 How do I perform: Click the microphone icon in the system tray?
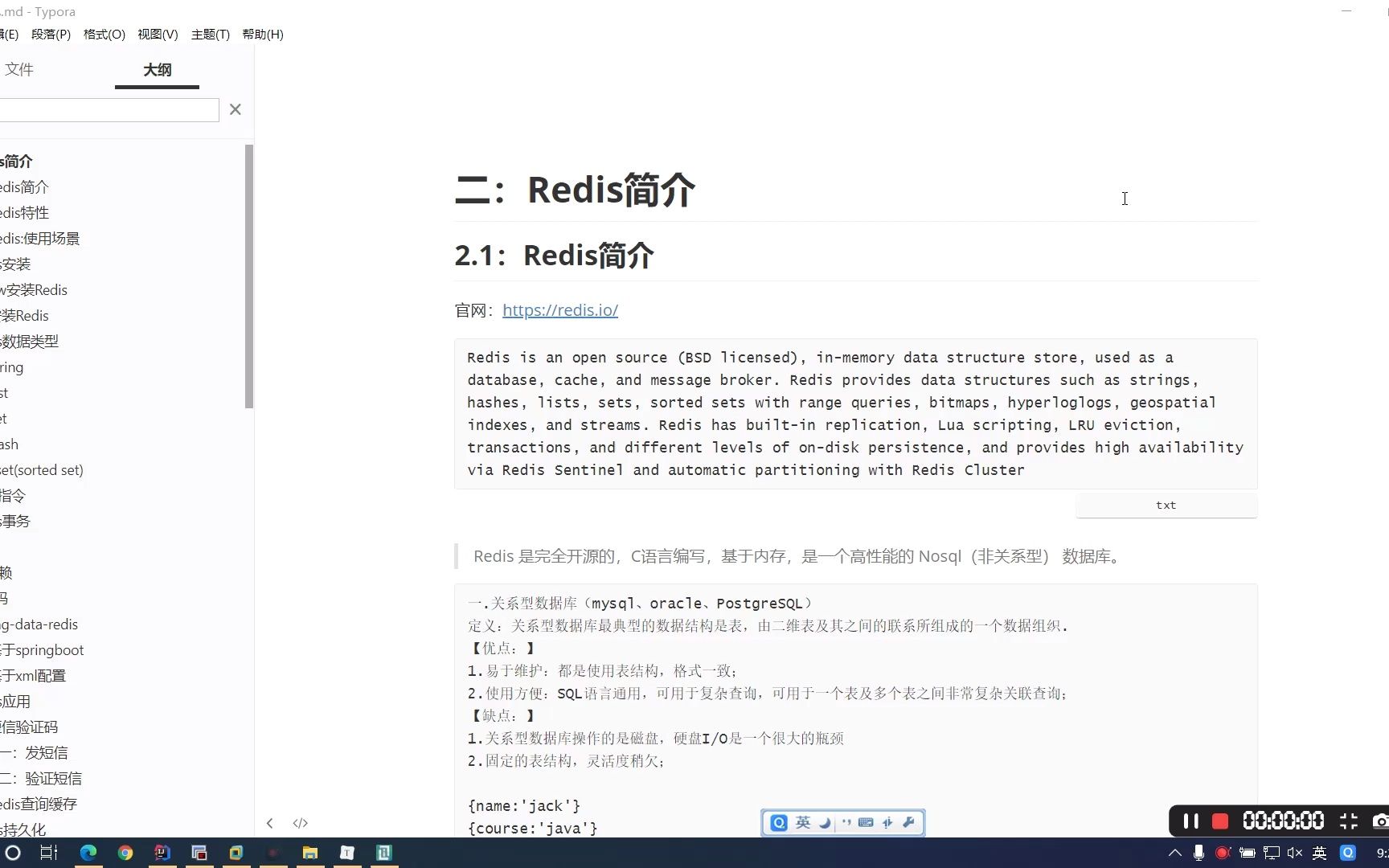coord(1198,853)
